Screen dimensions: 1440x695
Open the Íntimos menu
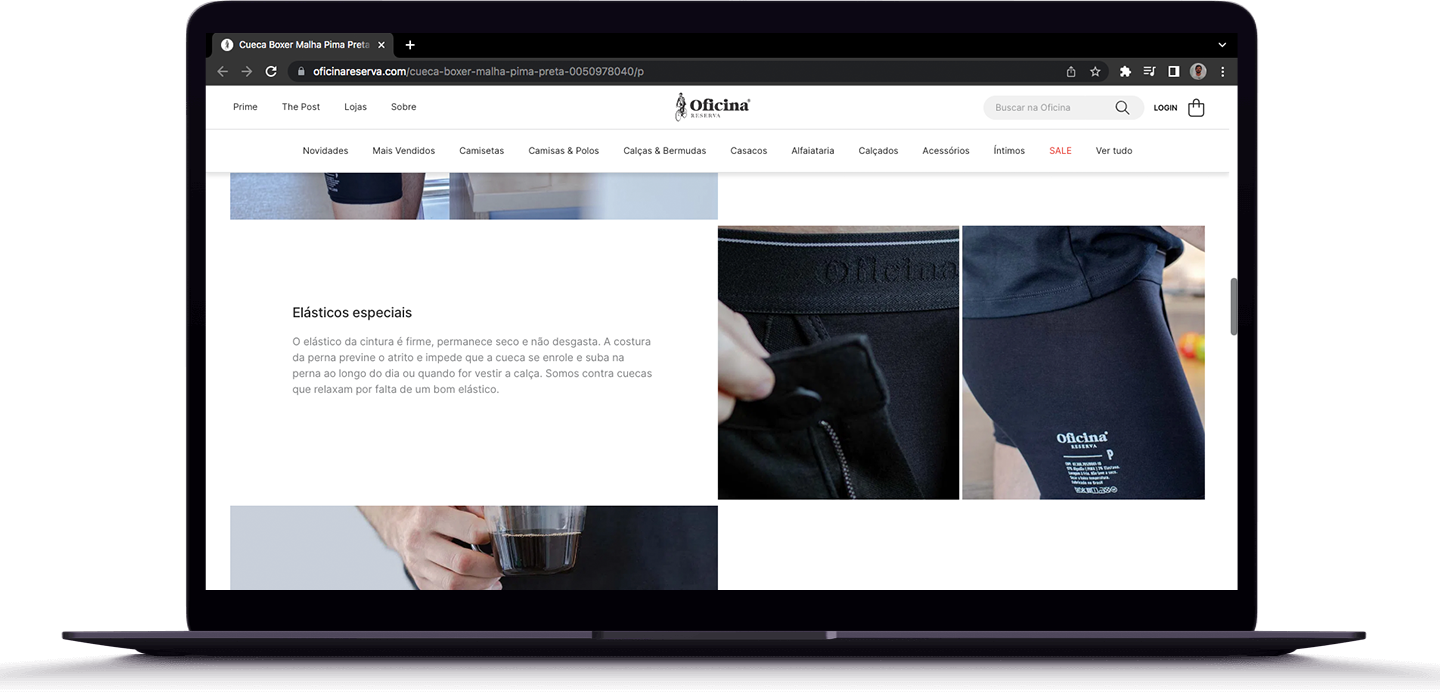tap(1009, 151)
